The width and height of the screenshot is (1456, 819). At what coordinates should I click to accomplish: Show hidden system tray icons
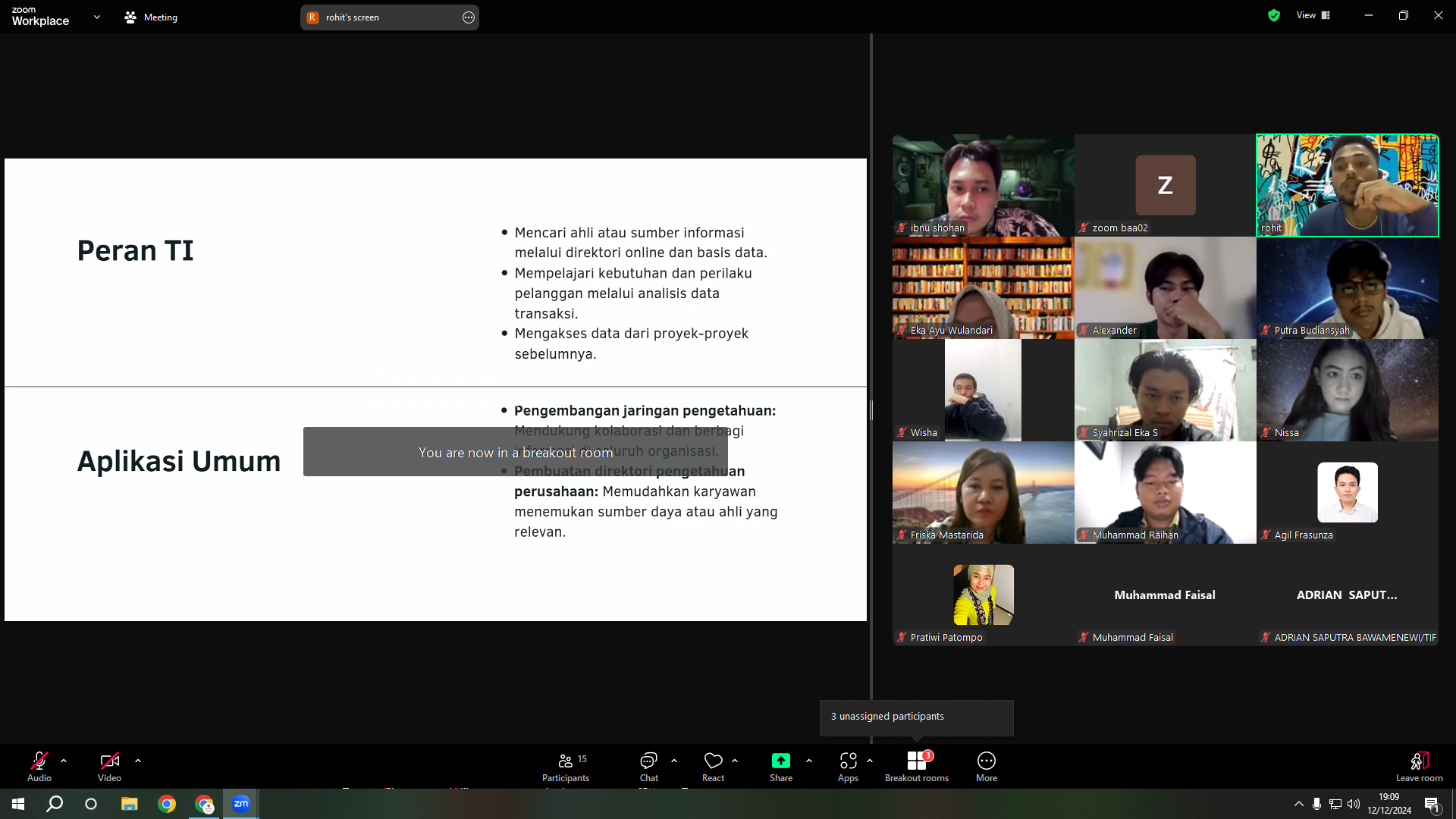(1299, 804)
